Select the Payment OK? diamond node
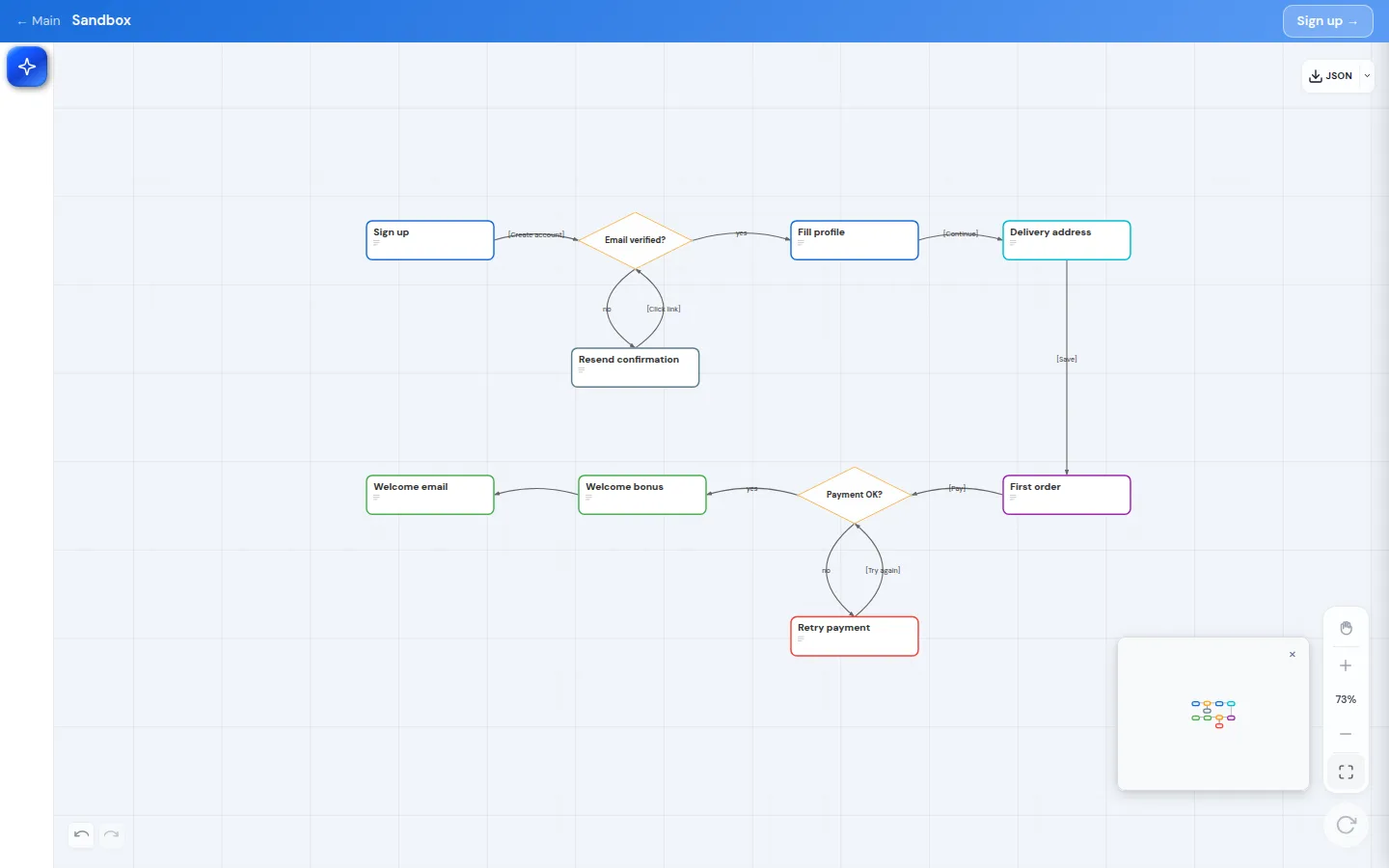The width and height of the screenshot is (1389, 868). 855,495
